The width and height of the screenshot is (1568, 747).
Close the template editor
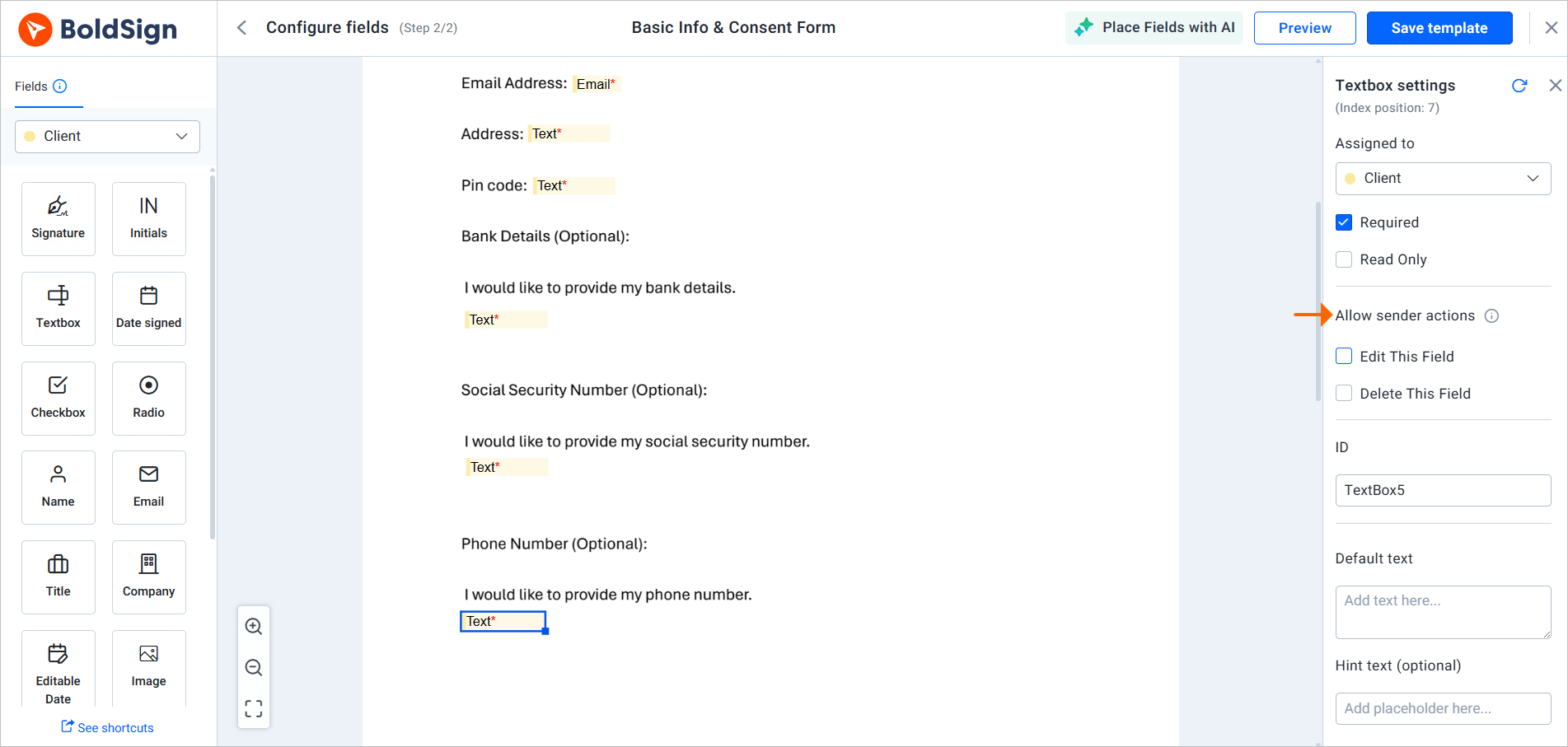point(1551,28)
